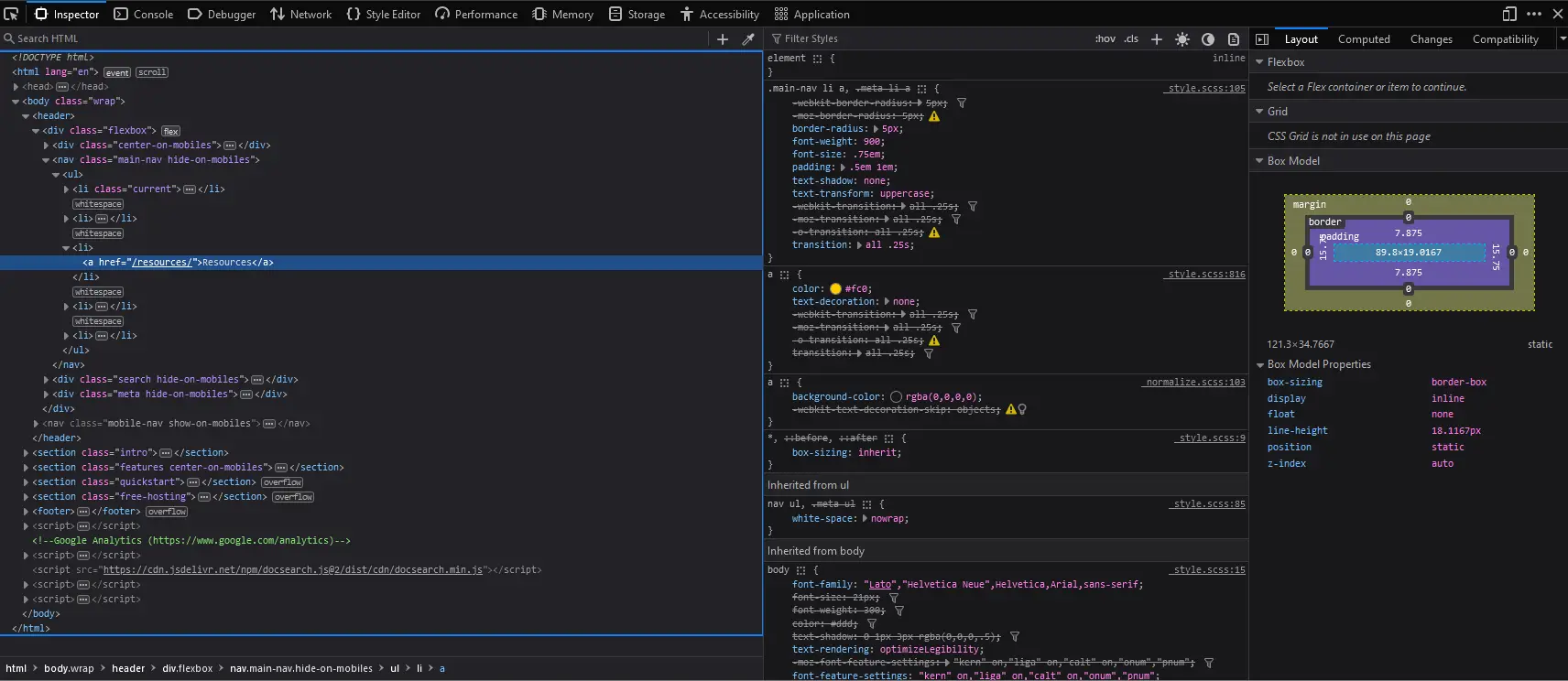Toggle print media simulation
This screenshot has height=681, width=1568.
click(1234, 38)
